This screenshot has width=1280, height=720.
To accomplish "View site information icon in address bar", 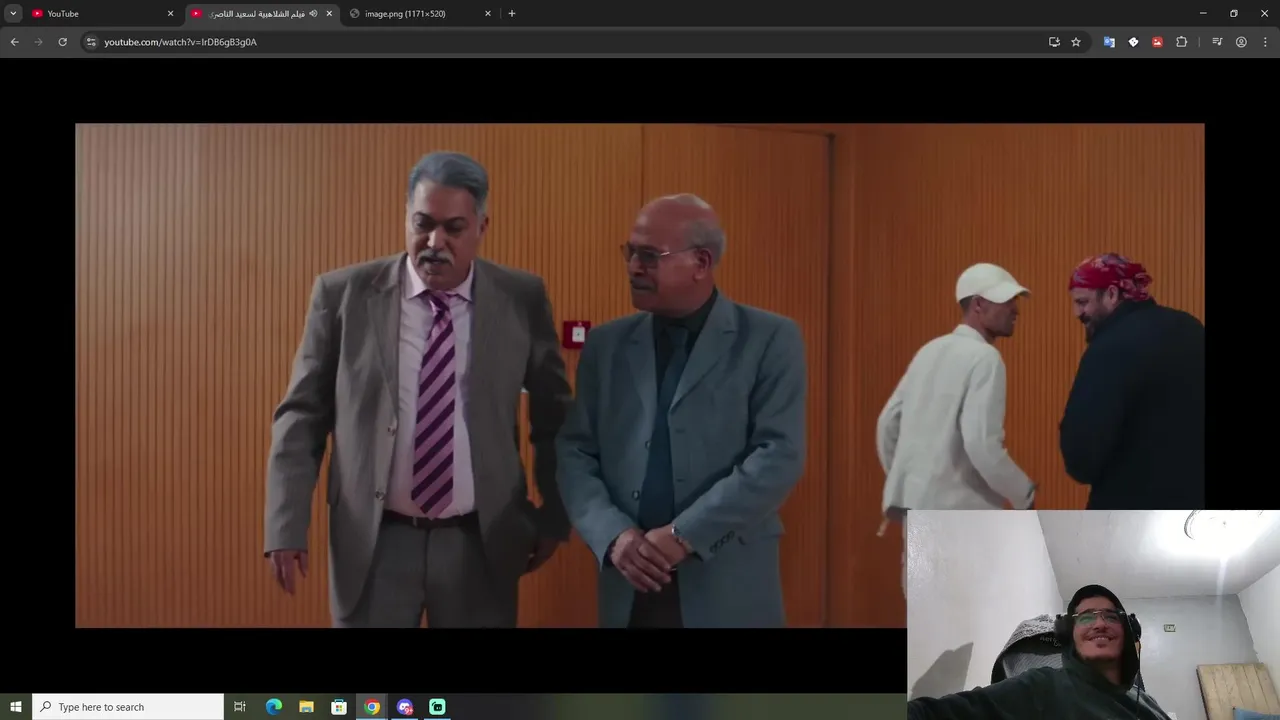I will 91,42.
